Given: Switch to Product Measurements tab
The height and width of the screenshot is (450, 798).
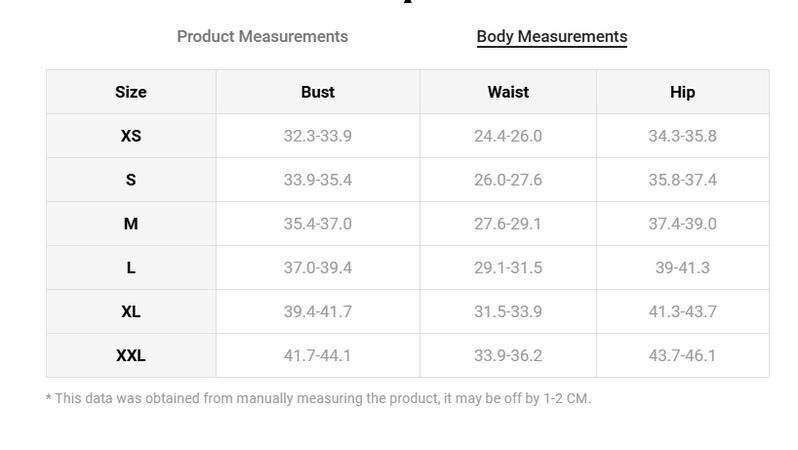Looking at the screenshot, I should (262, 37).
